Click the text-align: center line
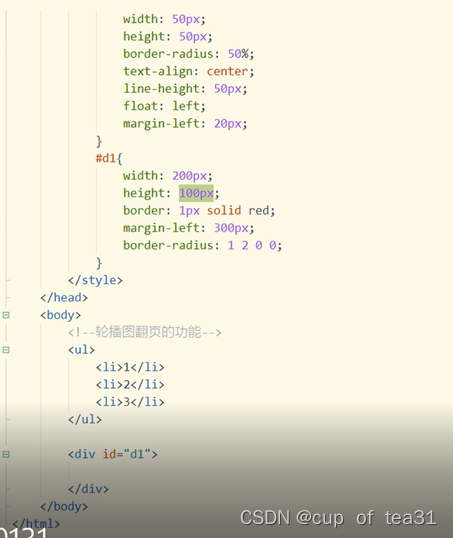Image resolution: width=453 pixels, height=538 pixels. tap(189, 71)
